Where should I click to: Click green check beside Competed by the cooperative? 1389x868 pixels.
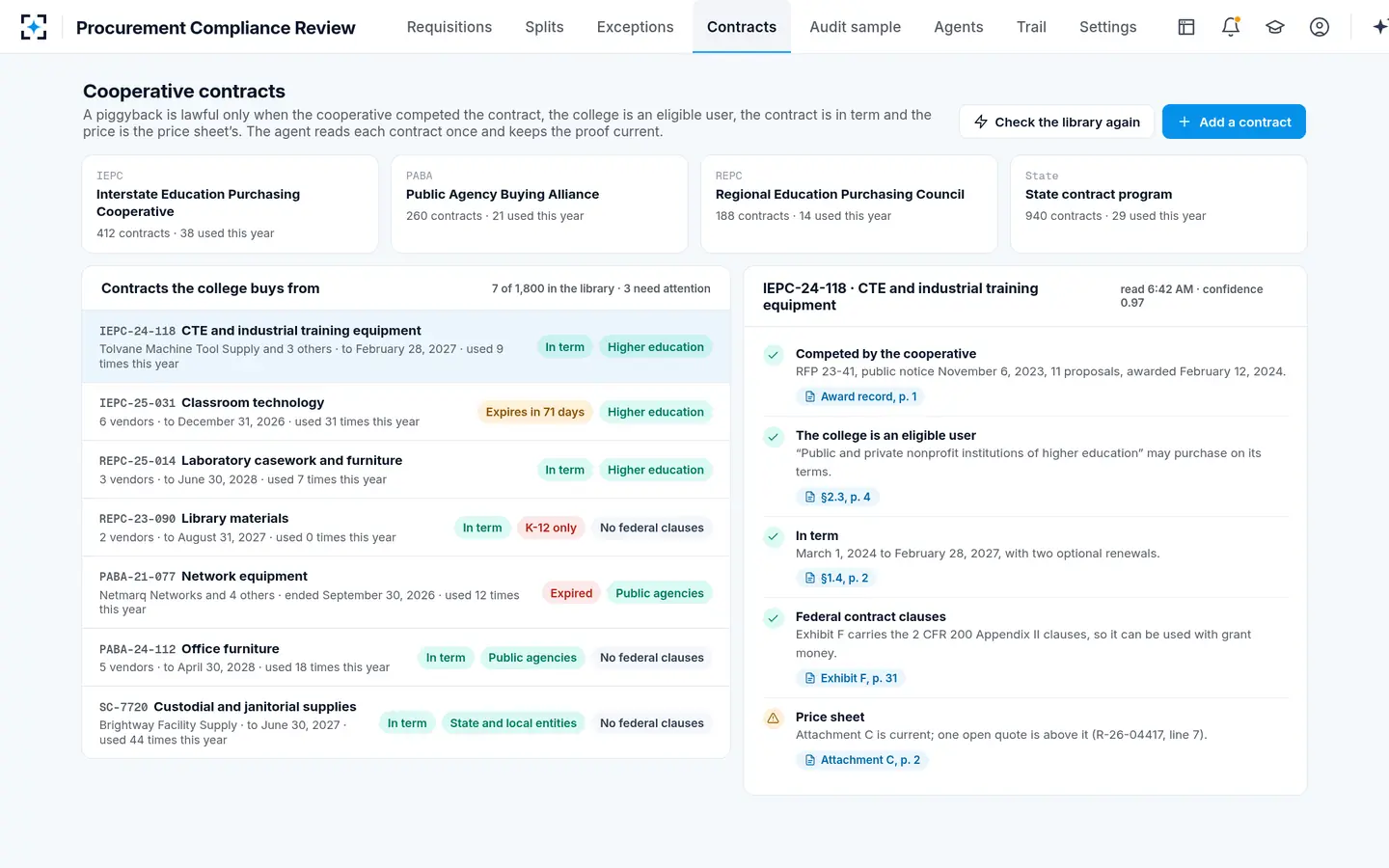click(774, 355)
